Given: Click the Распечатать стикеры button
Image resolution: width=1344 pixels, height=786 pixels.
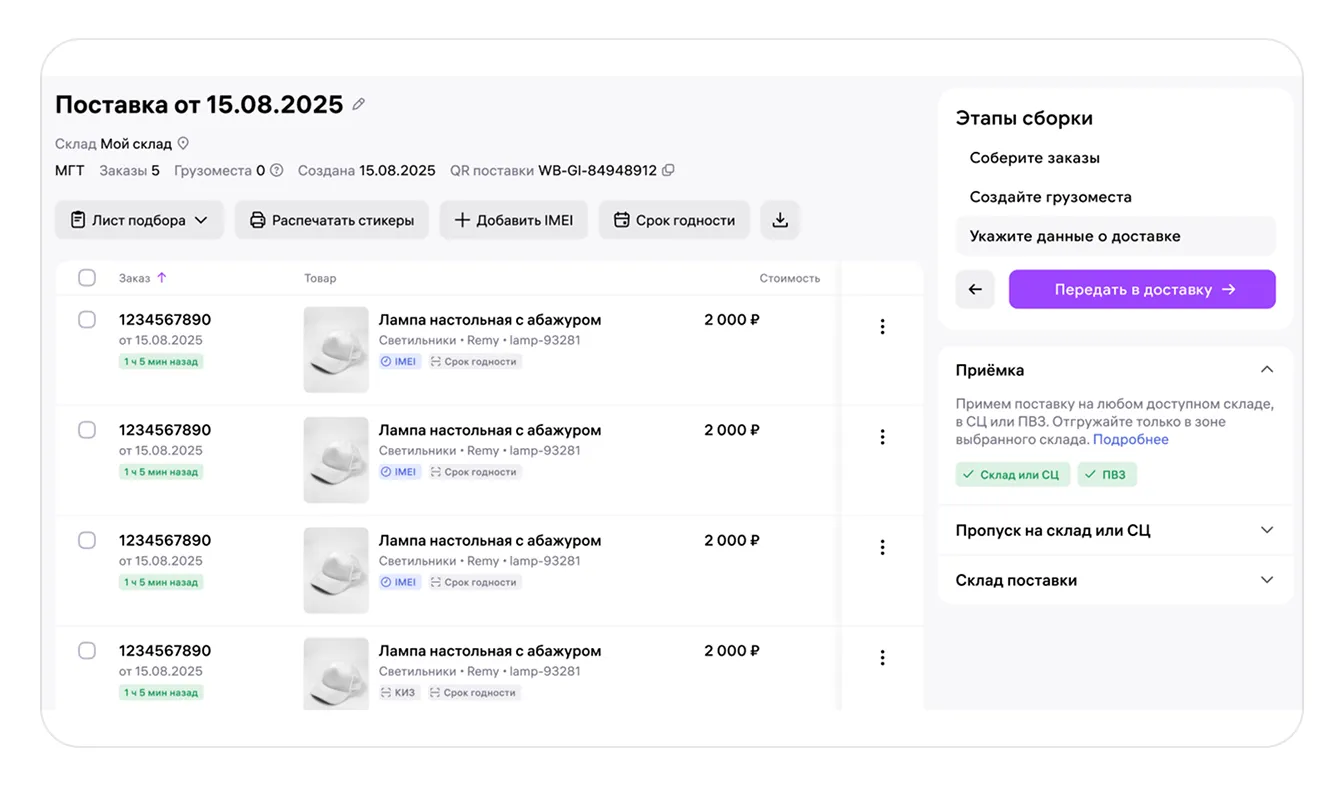Looking at the screenshot, I should click(332, 220).
